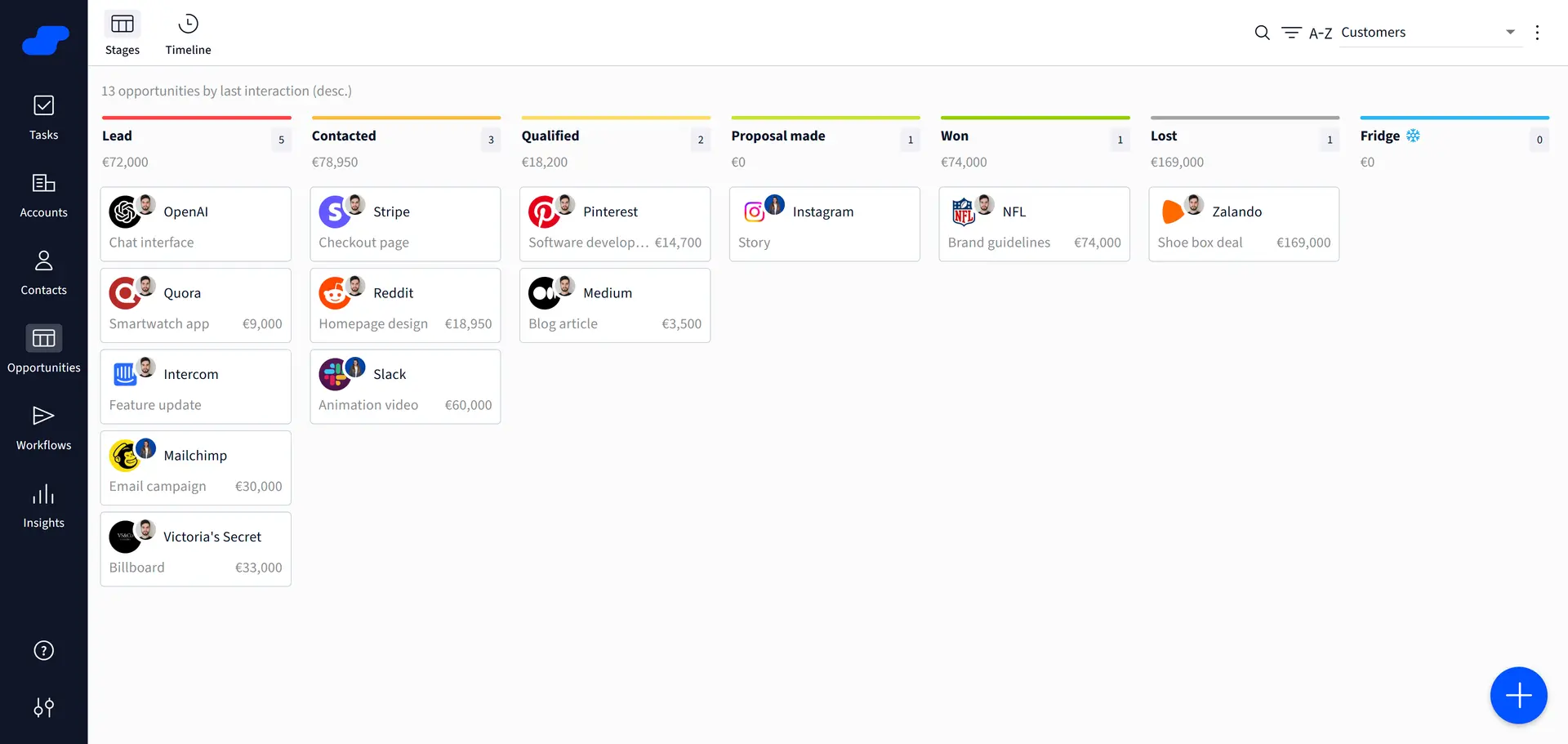
Task: View Insights charts page
Action: pos(43,506)
